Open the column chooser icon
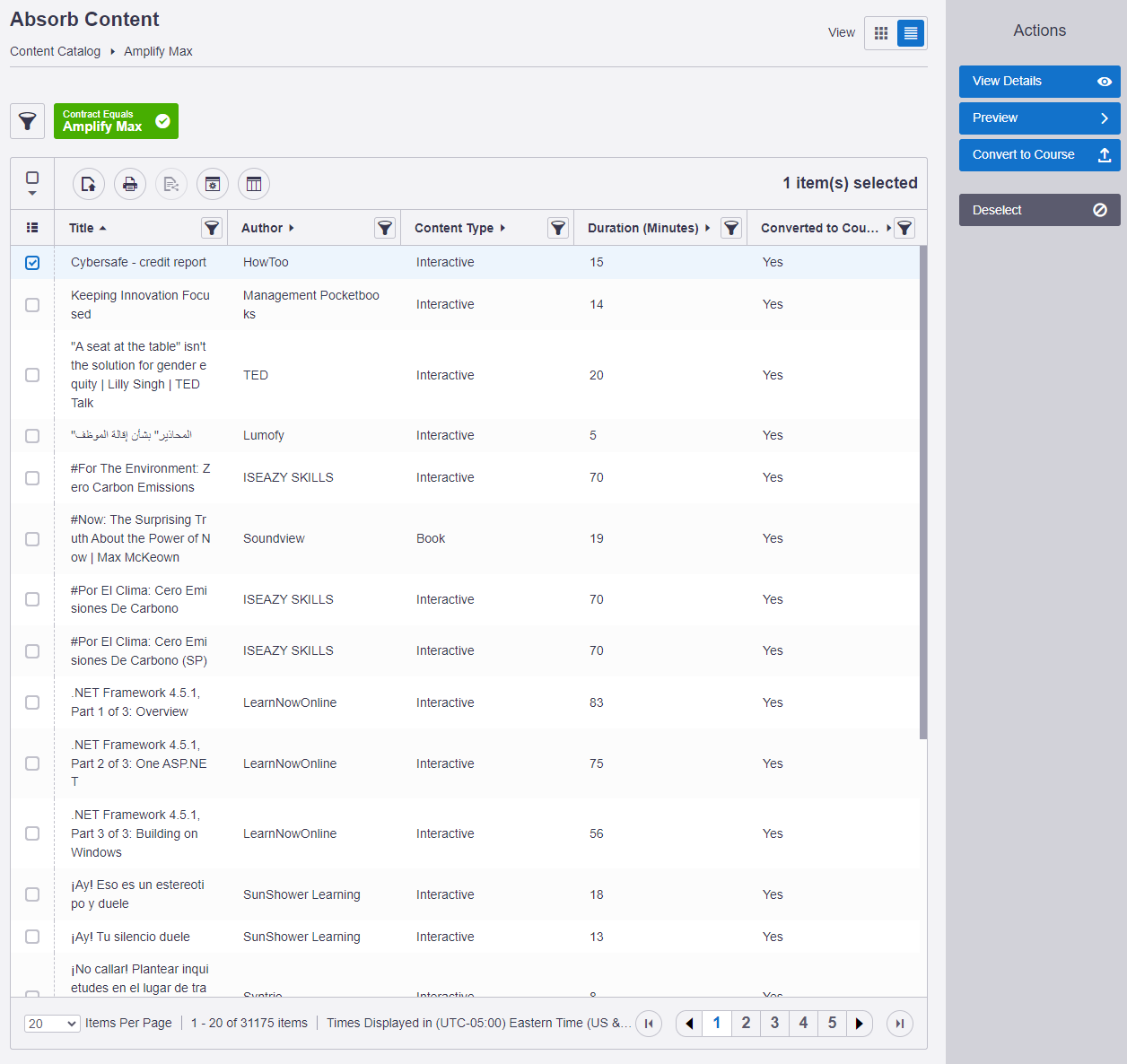 (x=254, y=184)
